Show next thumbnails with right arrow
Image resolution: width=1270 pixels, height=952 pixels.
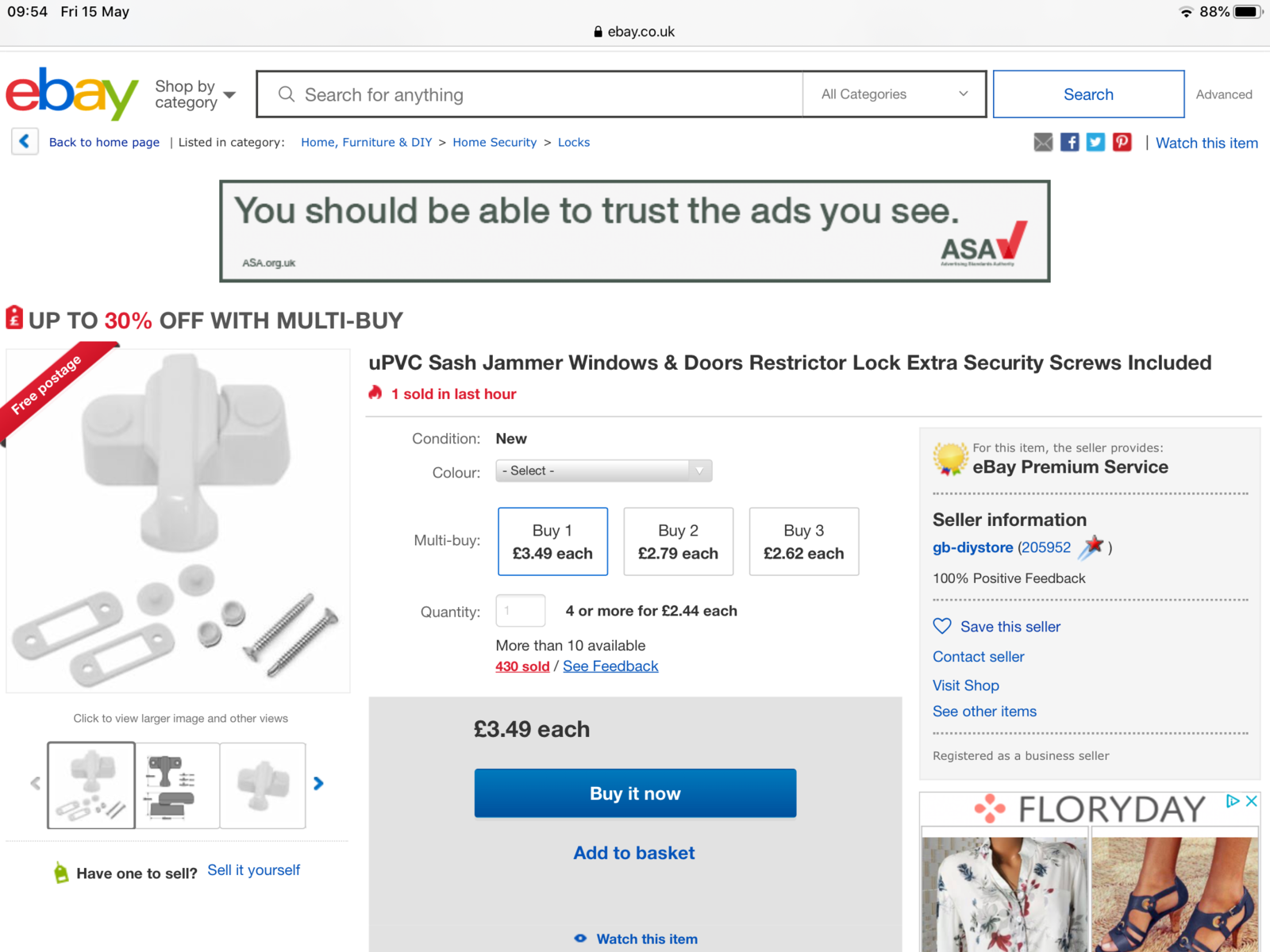coord(318,784)
